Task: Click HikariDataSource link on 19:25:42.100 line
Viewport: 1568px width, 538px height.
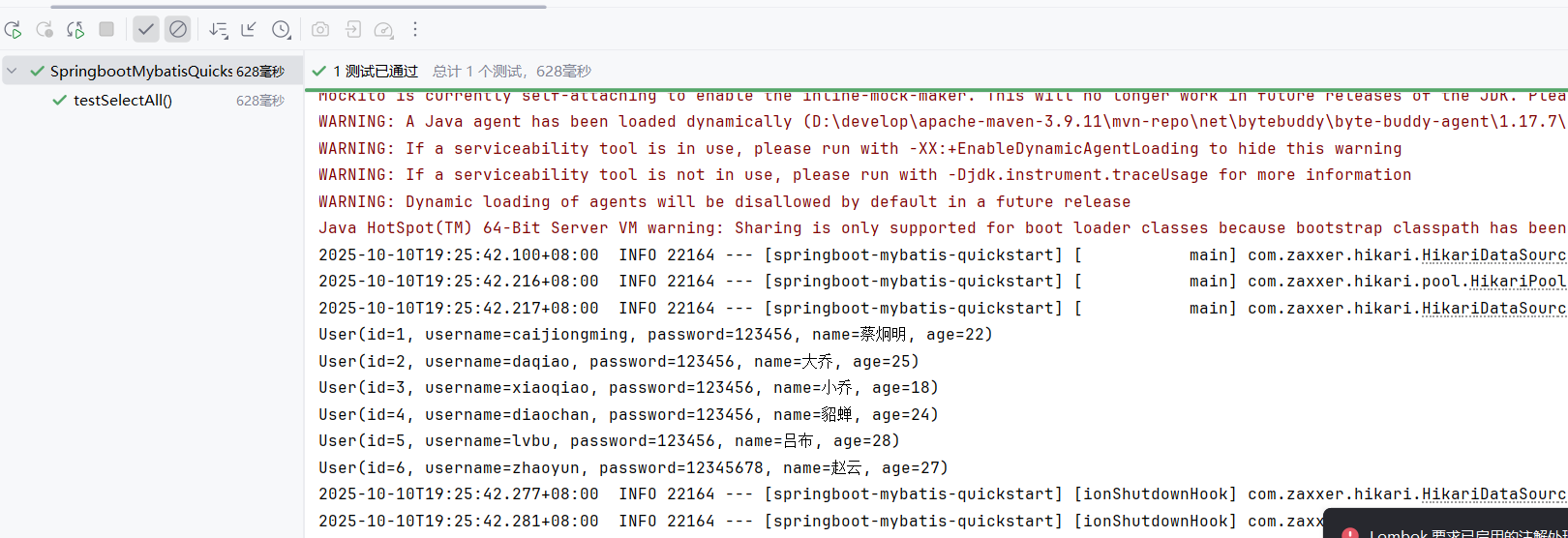Action: tap(1493, 255)
